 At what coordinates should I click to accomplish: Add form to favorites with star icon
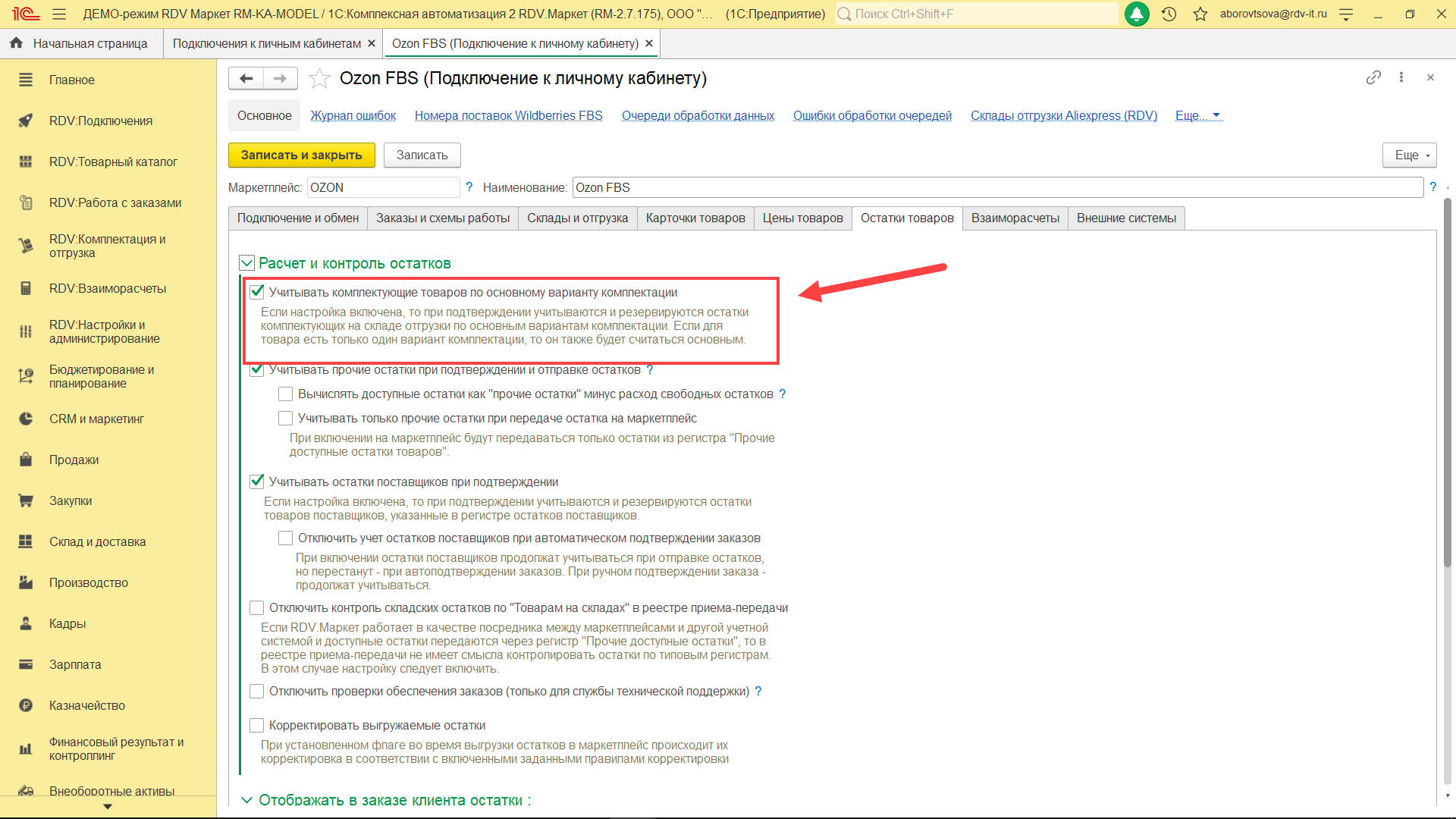[x=319, y=78]
